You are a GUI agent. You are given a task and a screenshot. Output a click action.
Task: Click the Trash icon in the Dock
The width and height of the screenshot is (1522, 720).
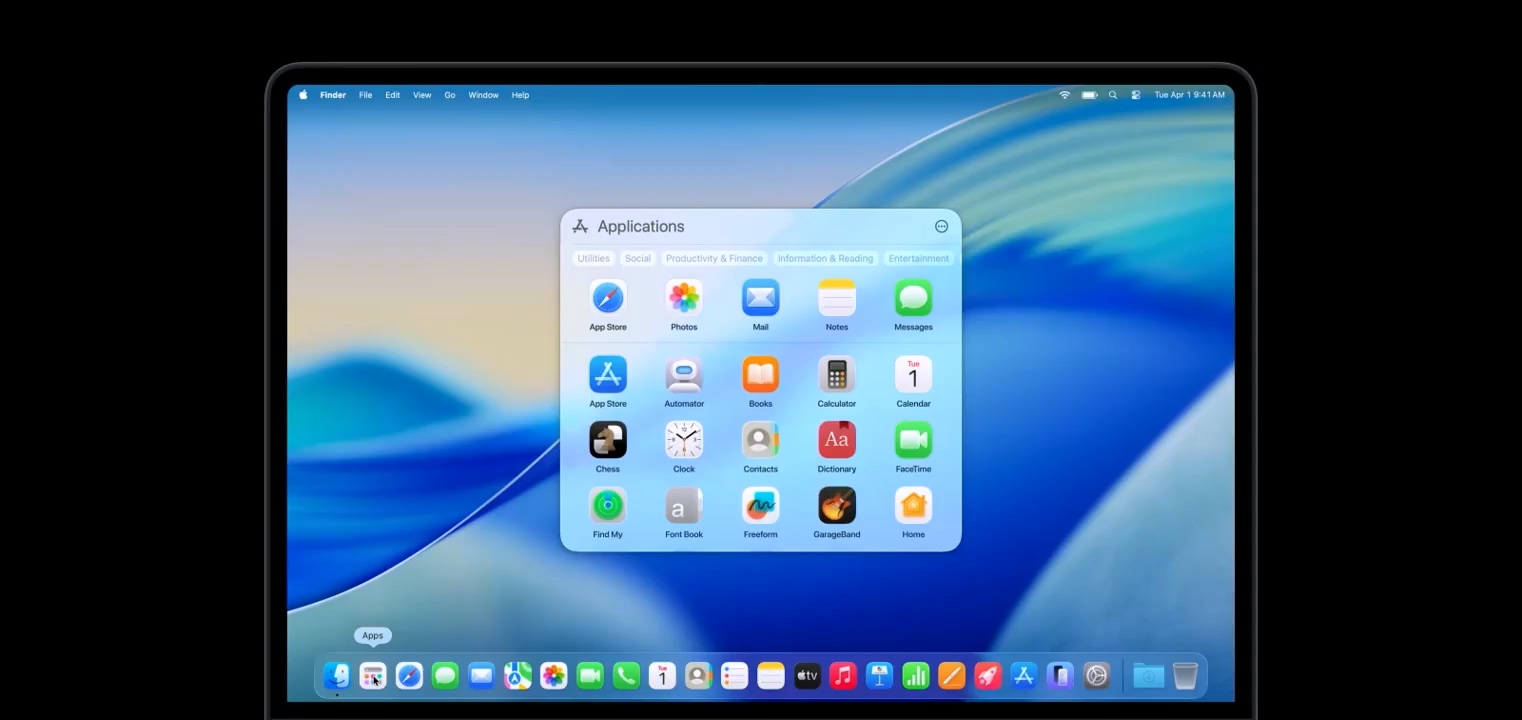1184,676
